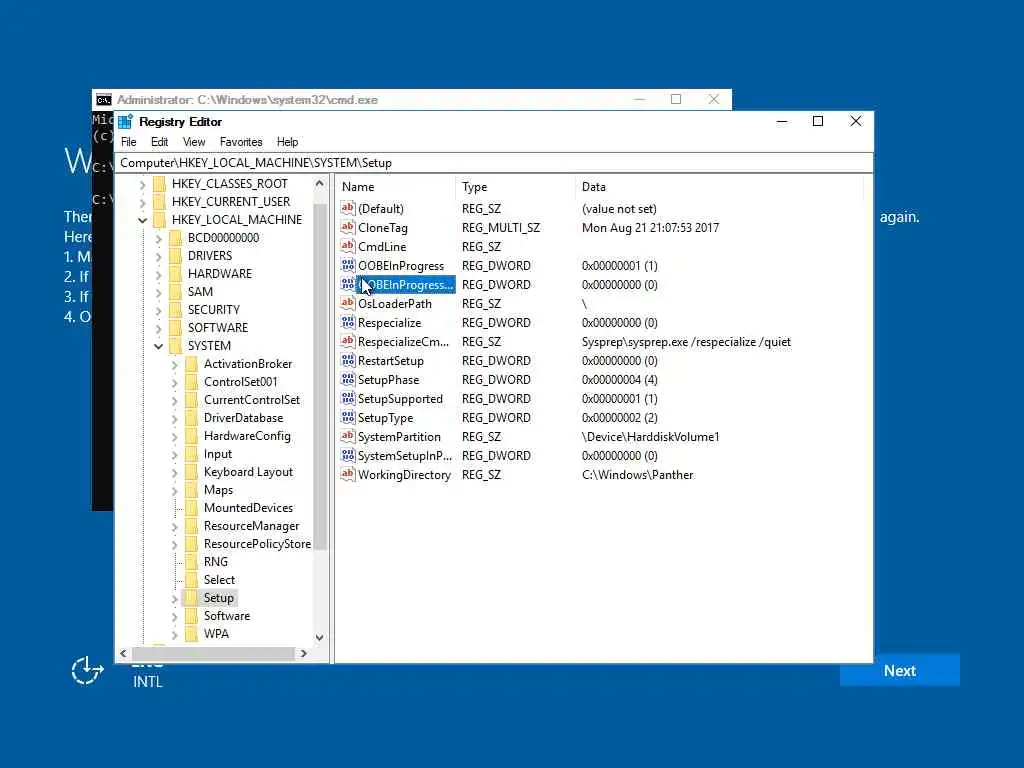This screenshot has width=1024, height=768.
Task: Click the RespecializeCm... value name
Action: pyautogui.click(x=404, y=342)
